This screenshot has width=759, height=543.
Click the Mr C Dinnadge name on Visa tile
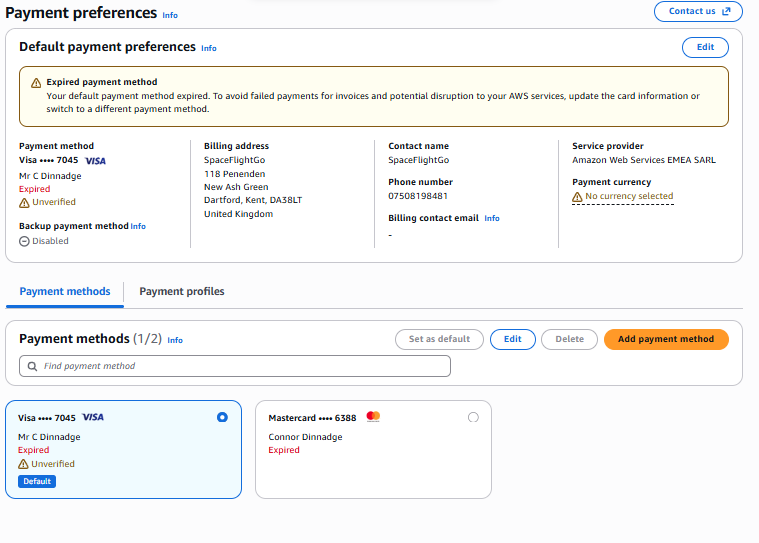(49, 437)
